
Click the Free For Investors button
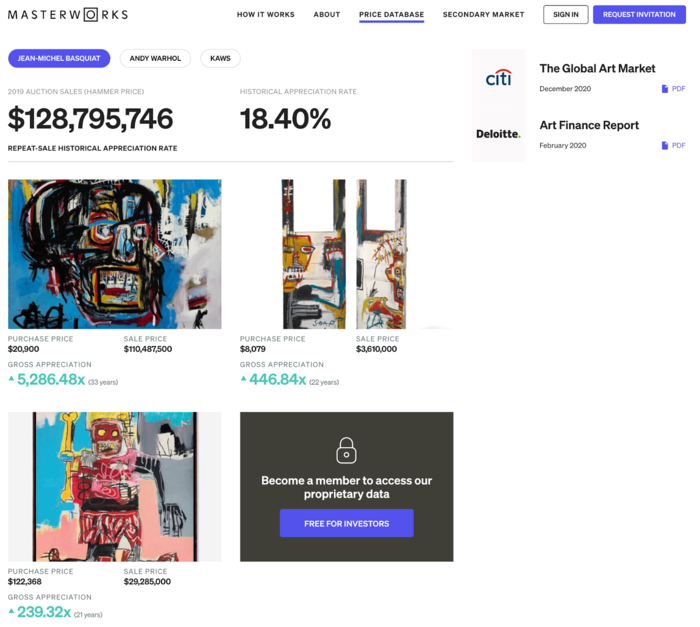tap(346, 523)
